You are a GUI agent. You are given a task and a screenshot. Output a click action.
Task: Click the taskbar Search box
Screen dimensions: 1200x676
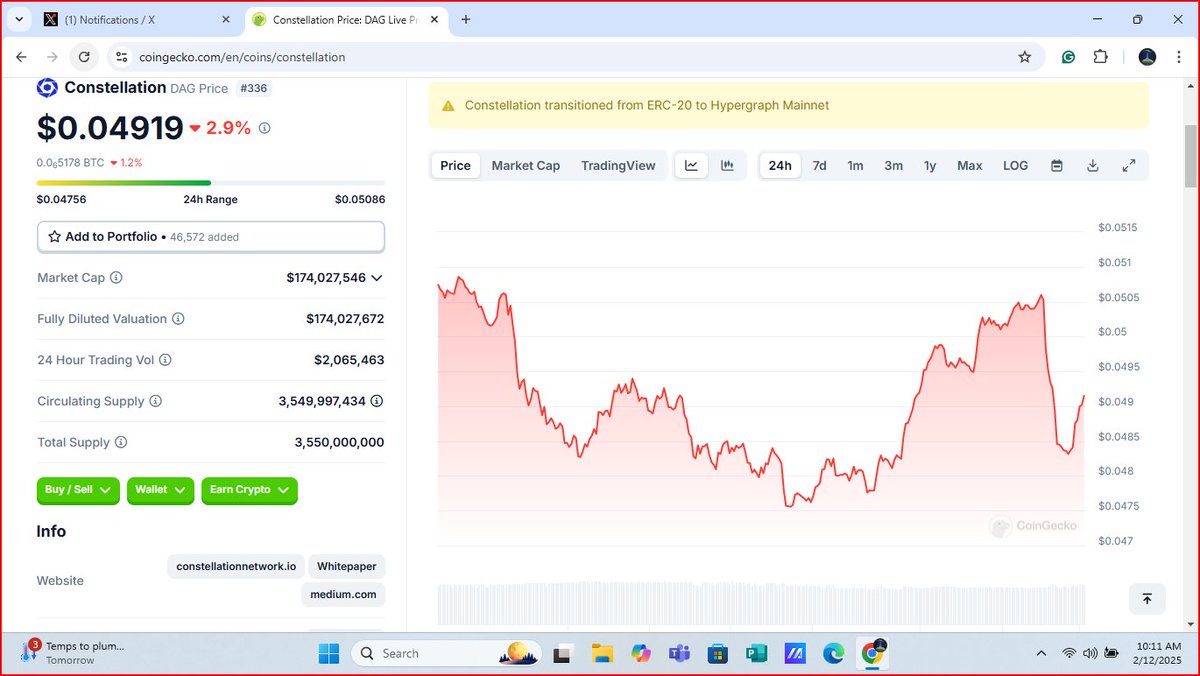[448, 653]
